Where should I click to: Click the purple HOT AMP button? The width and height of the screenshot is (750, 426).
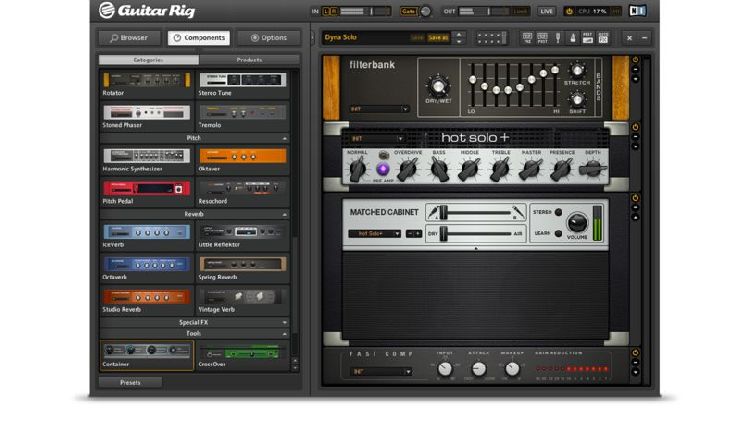click(383, 169)
